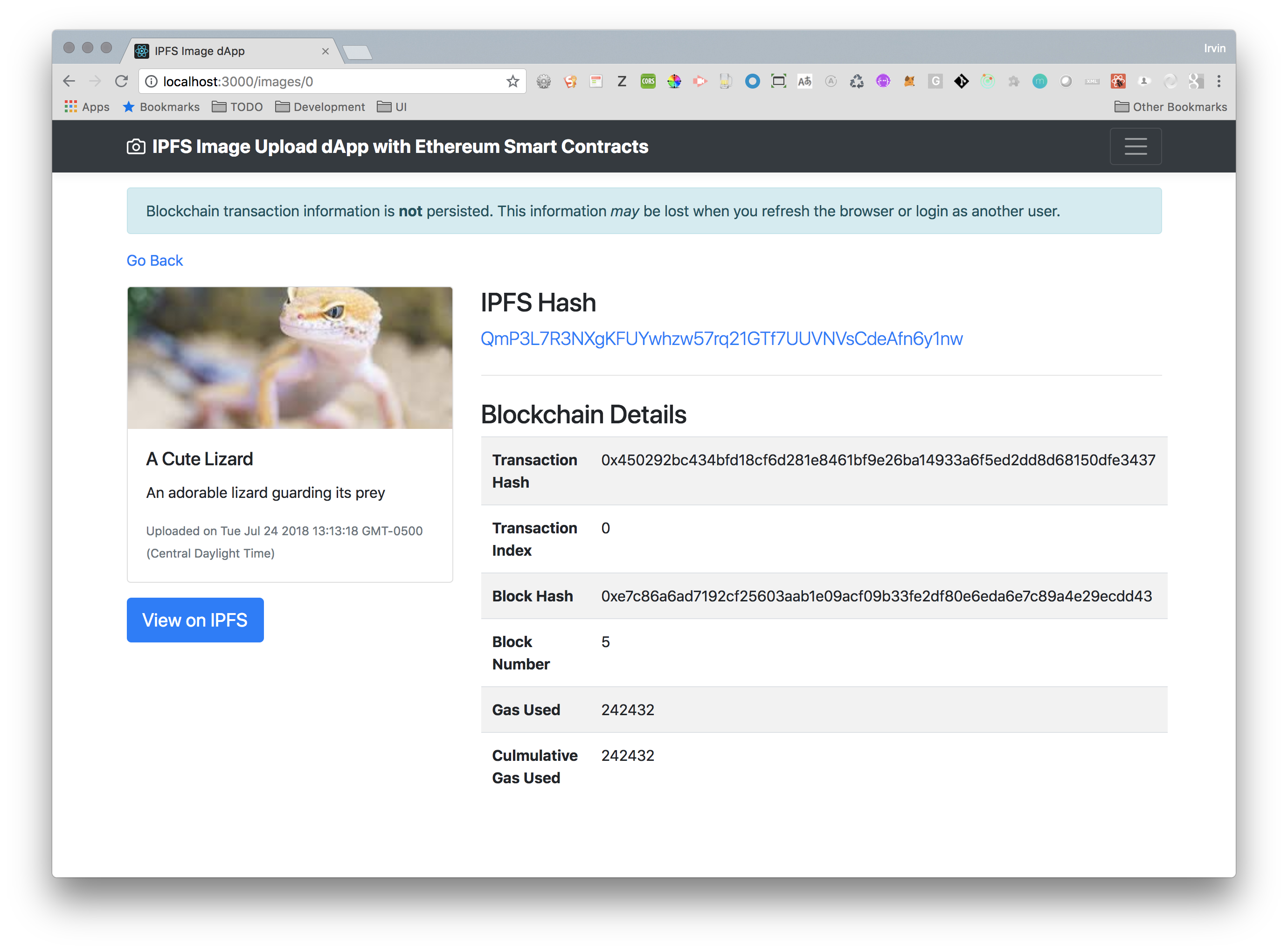Open the IPFS hash link
1288x952 pixels.
click(721, 338)
